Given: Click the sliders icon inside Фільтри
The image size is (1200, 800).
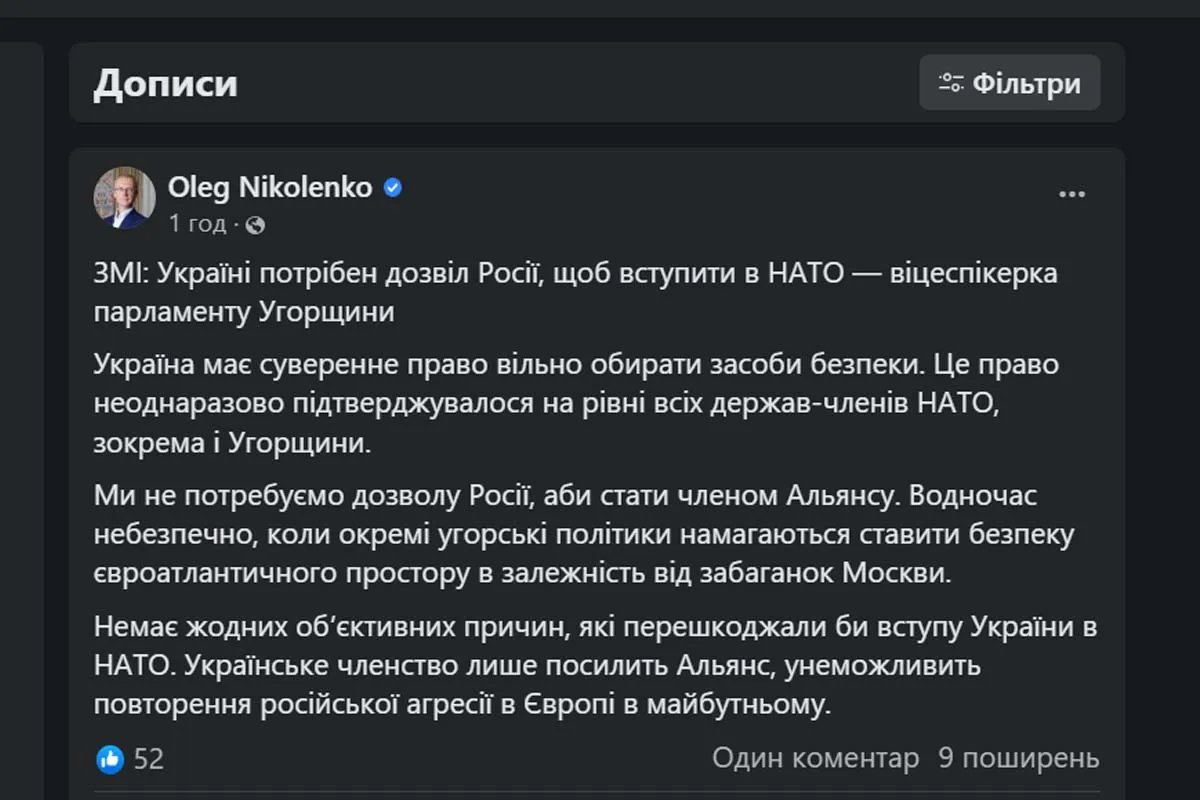Looking at the screenshot, I should coord(950,83).
